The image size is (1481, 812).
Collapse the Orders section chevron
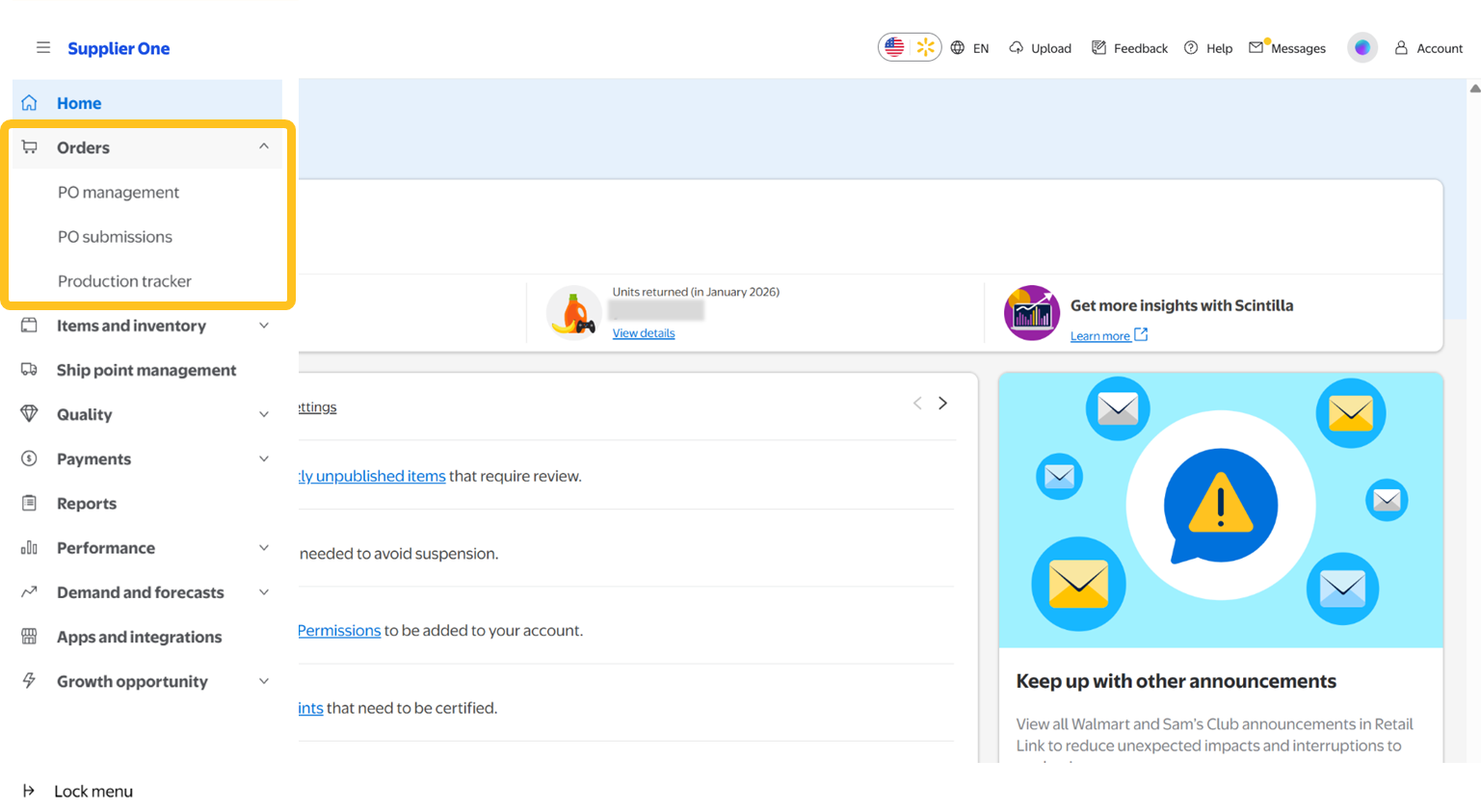click(264, 146)
